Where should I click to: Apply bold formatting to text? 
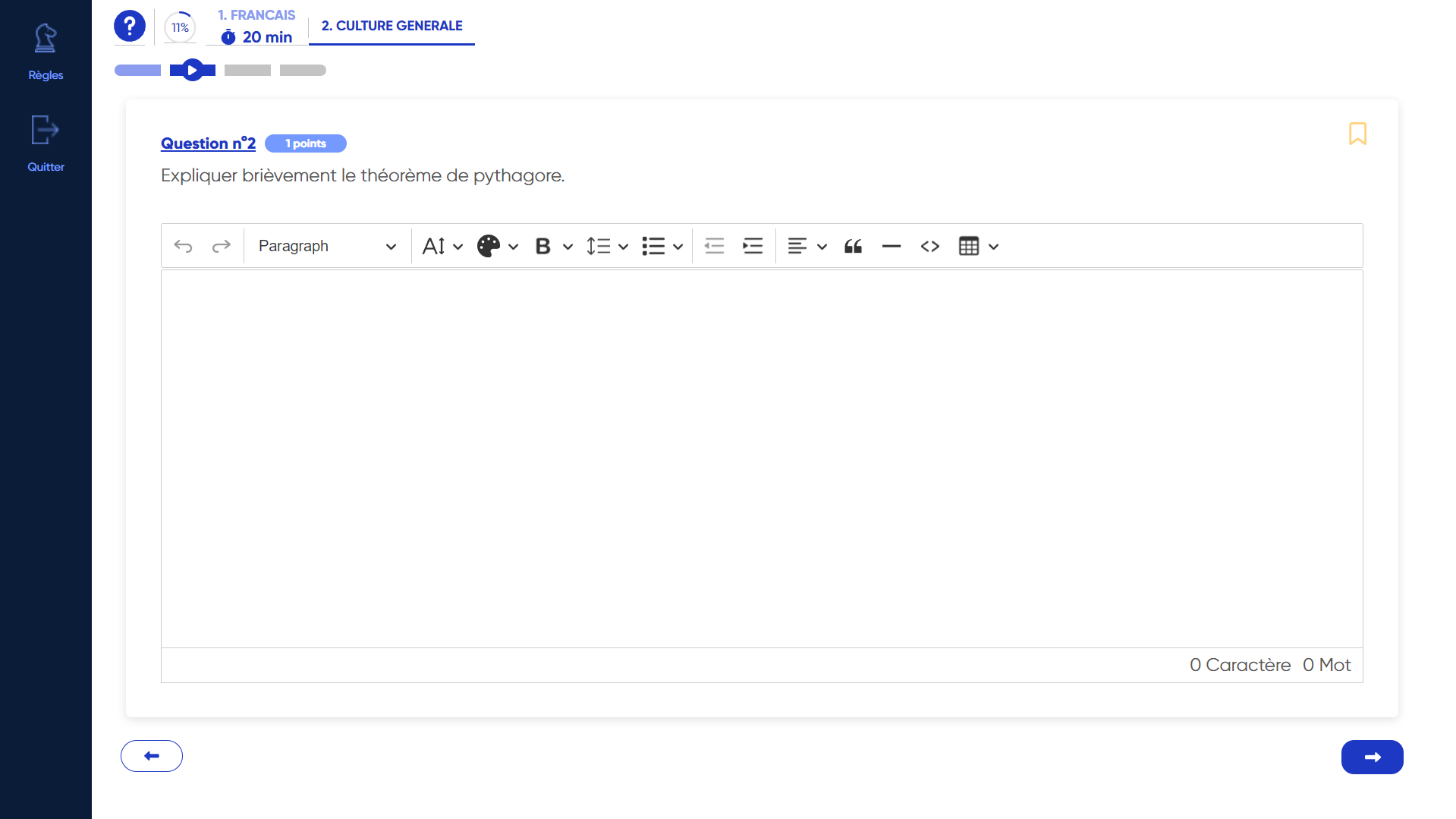click(x=542, y=246)
